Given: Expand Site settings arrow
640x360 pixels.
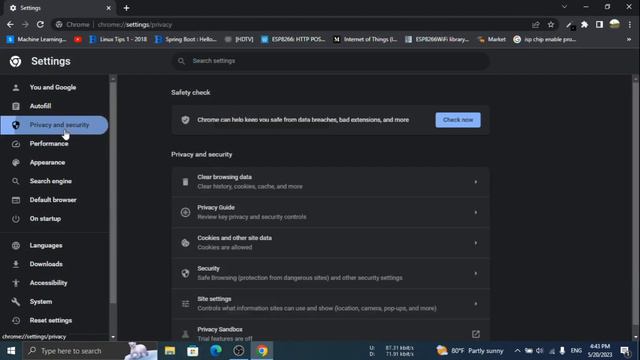Looking at the screenshot, I should (476, 304).
